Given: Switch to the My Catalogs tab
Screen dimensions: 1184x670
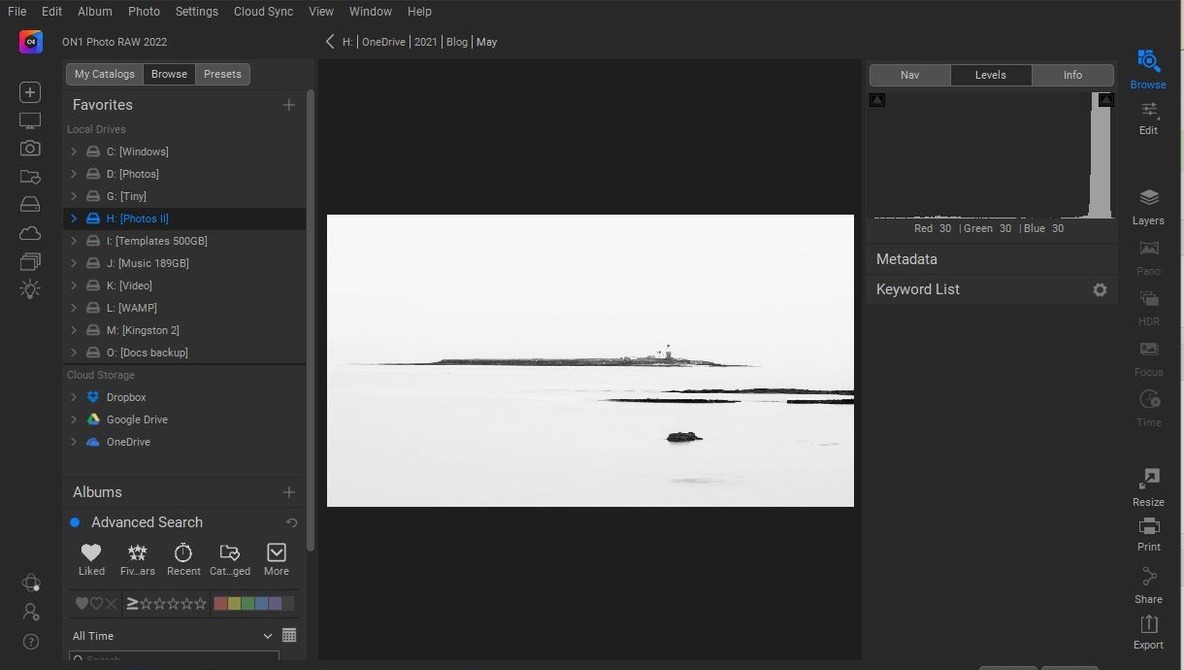Looking at the screenshot, I should tap(104, 74).
